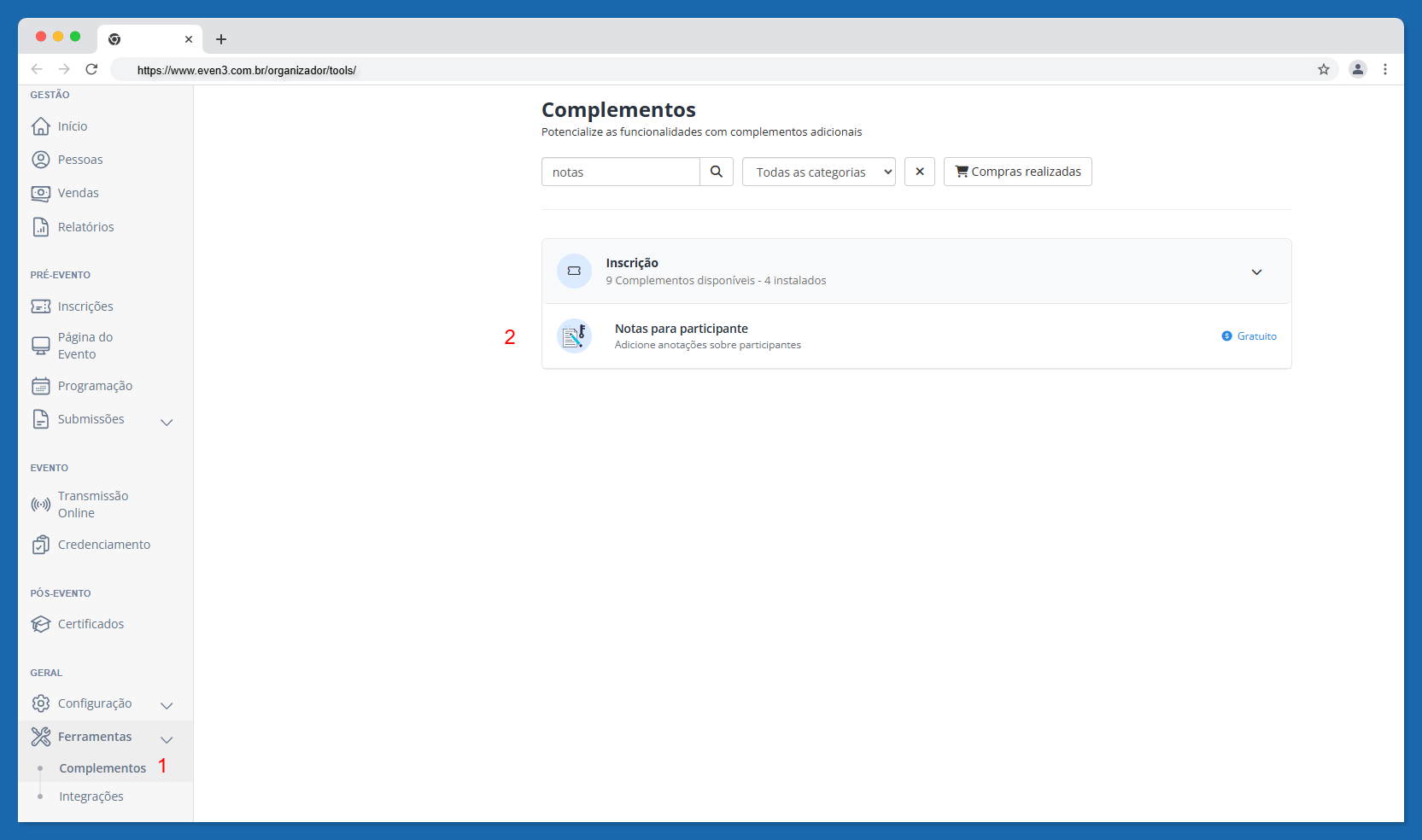Collapse the Ferramentas submenu chevron
Screen dimensions: 1422x840
167,739
